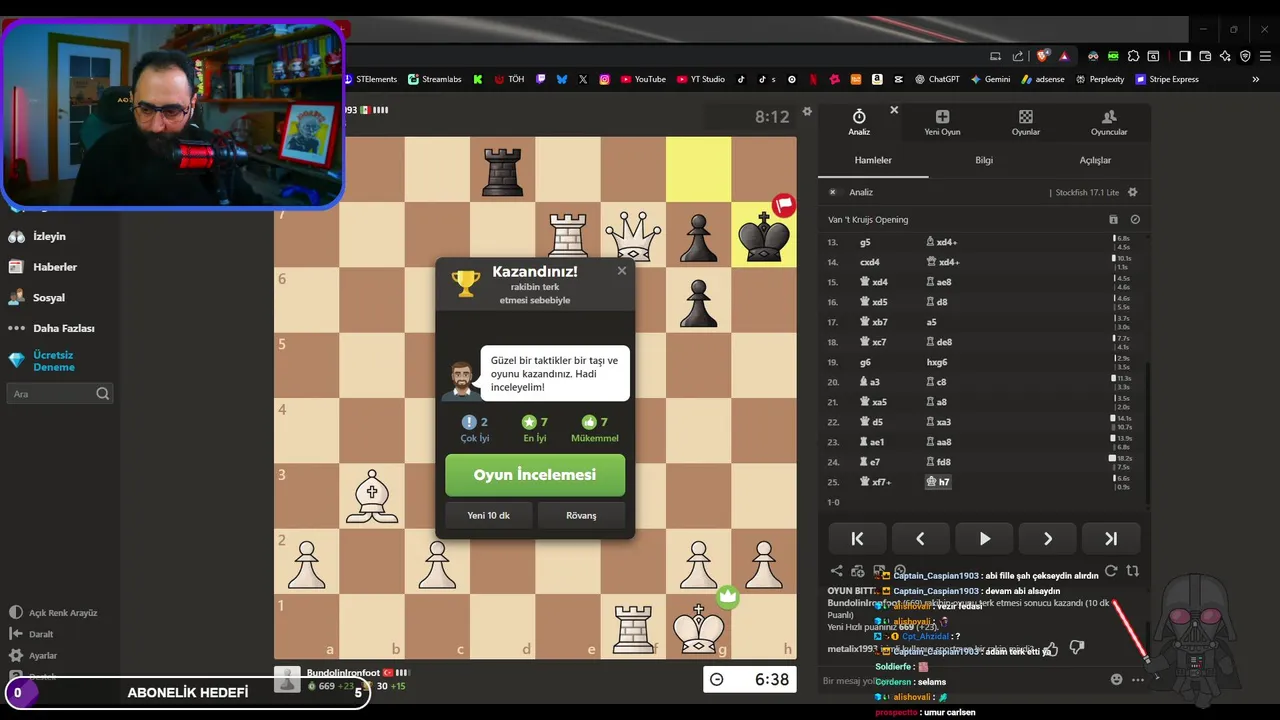Open Sosyal in the sidebar
Screen dimensions: 1280x720
(x=37, y=297)
